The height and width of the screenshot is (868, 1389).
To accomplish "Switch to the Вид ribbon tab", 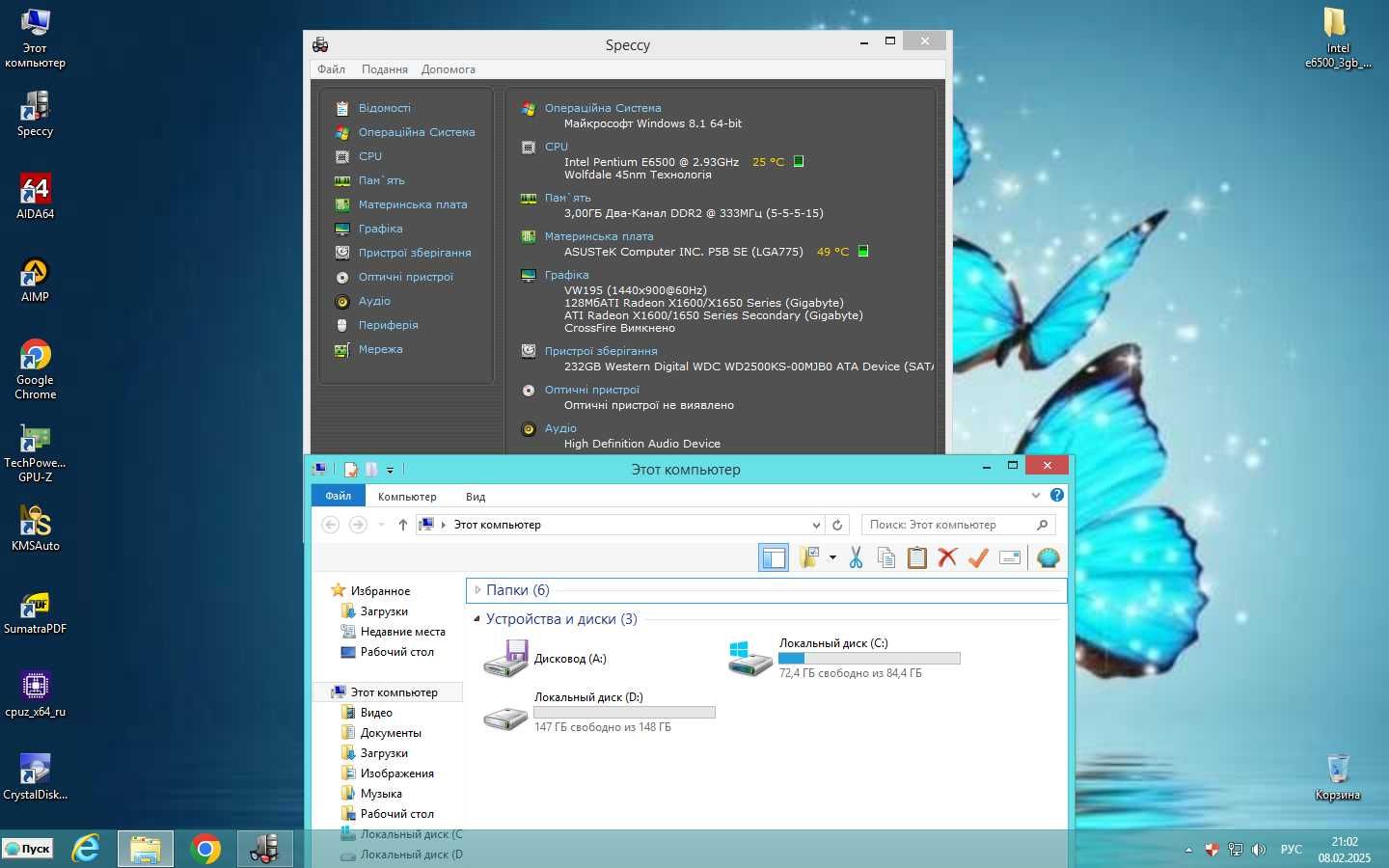I will [x=476, y=497].
